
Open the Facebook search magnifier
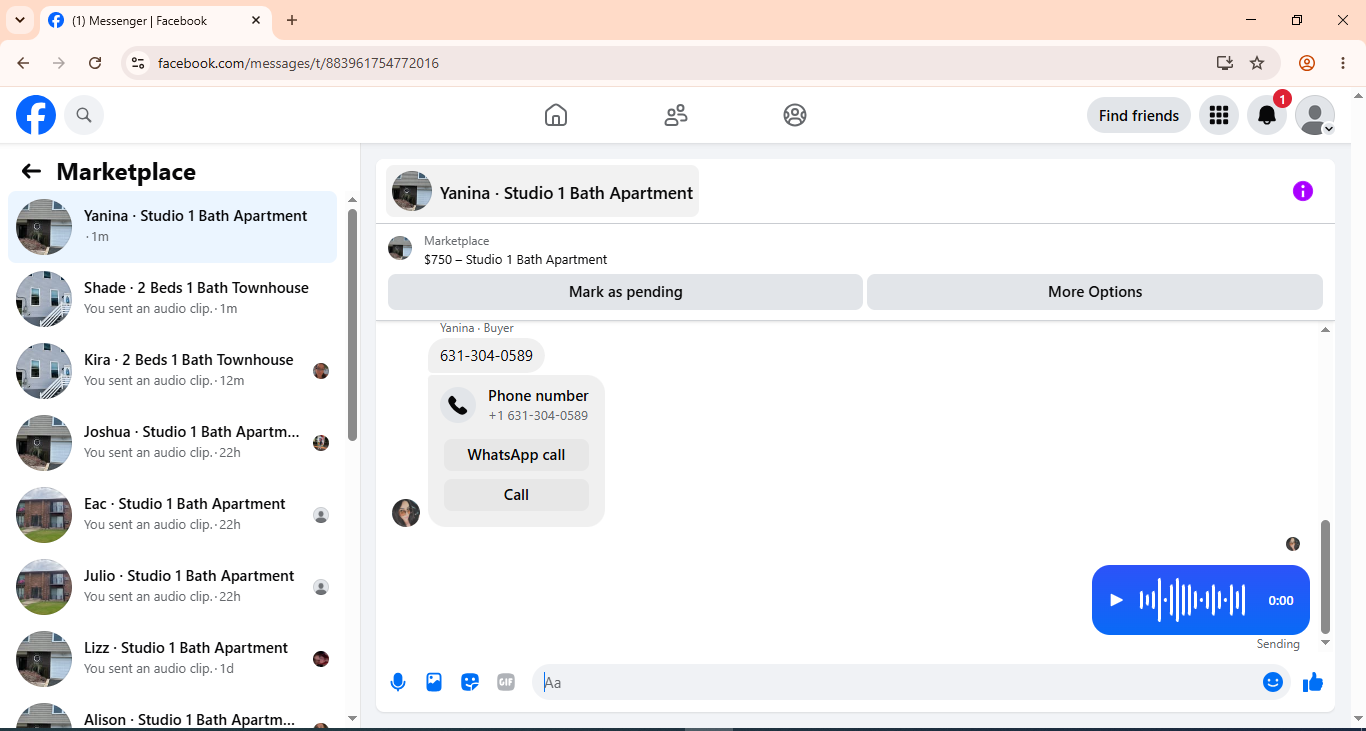click(x=84, y=115)
